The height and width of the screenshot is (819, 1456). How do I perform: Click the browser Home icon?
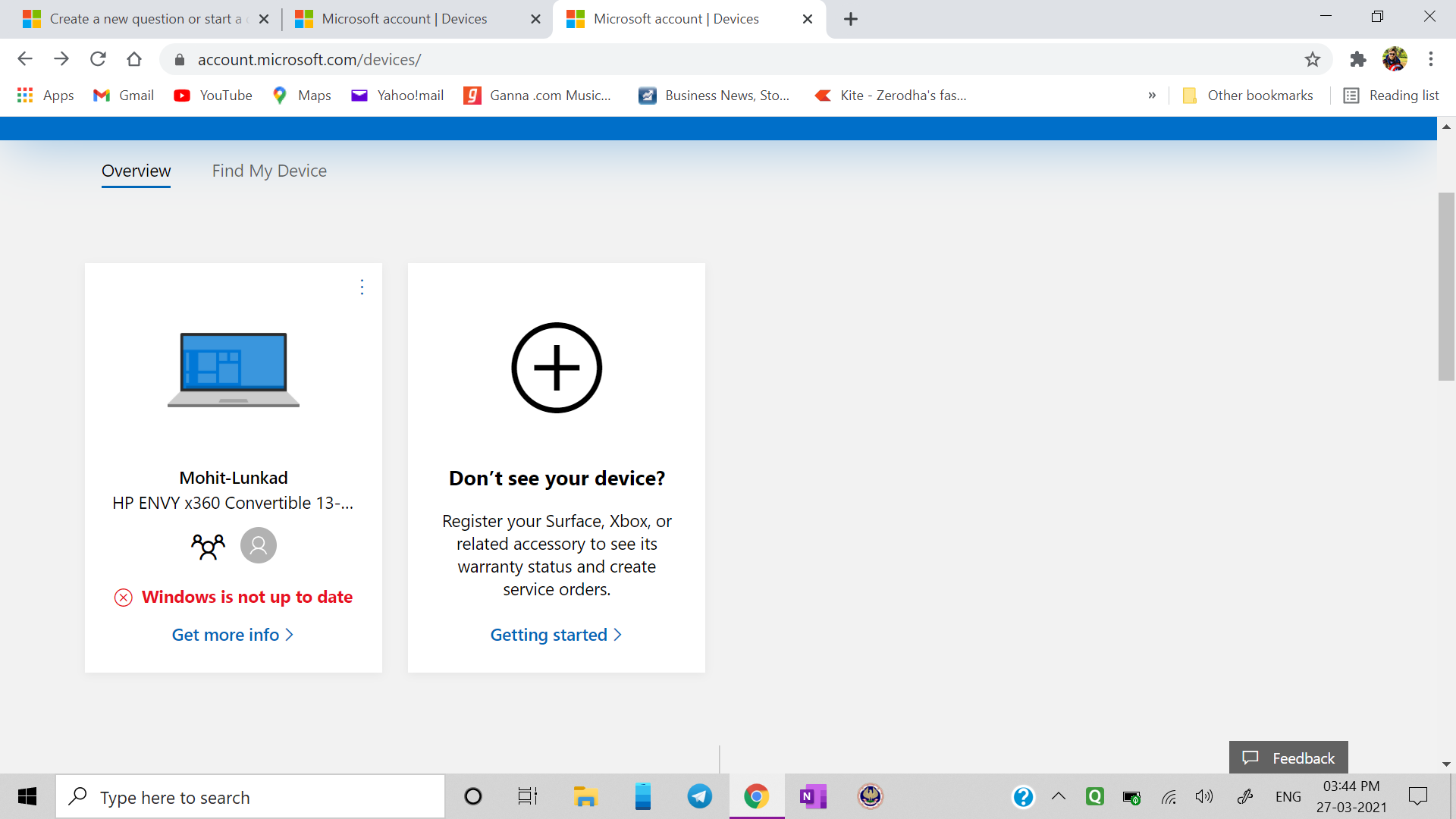(x=134, y=59)
